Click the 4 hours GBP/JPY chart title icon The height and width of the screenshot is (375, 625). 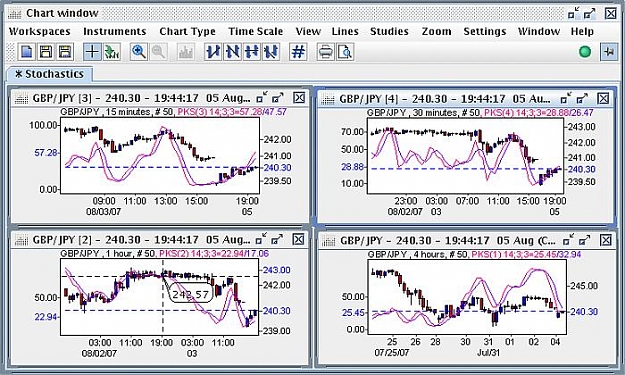pos(329,240)
